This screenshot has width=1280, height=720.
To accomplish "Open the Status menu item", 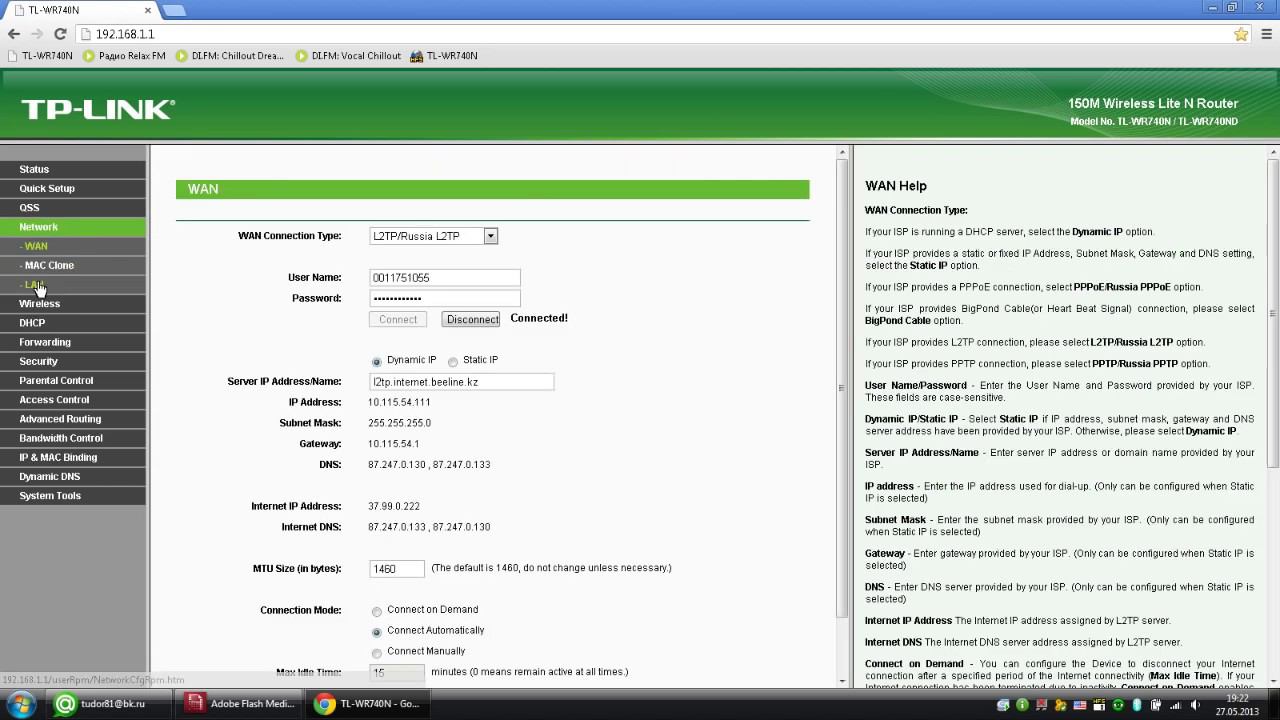I will point(73,169).
